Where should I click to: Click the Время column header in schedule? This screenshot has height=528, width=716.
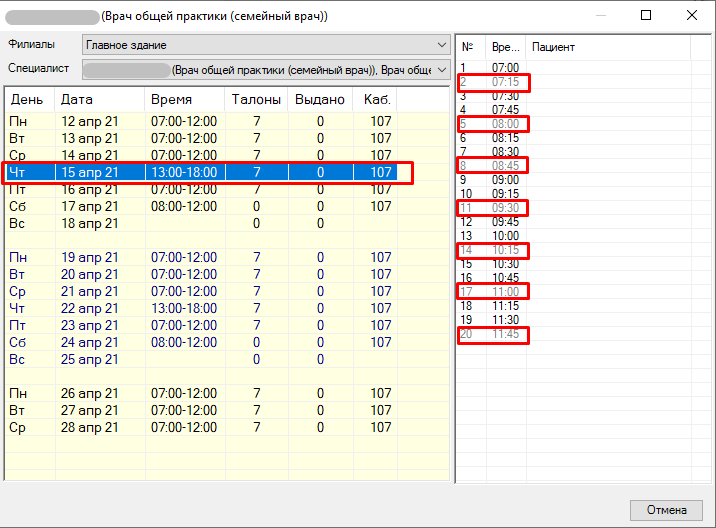coord(185,100)
